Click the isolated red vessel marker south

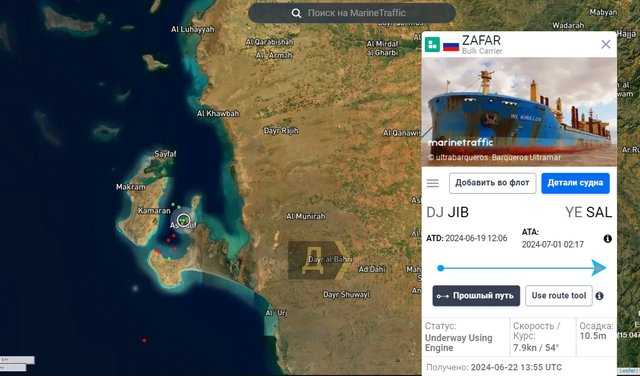click(x=144, y=340)
